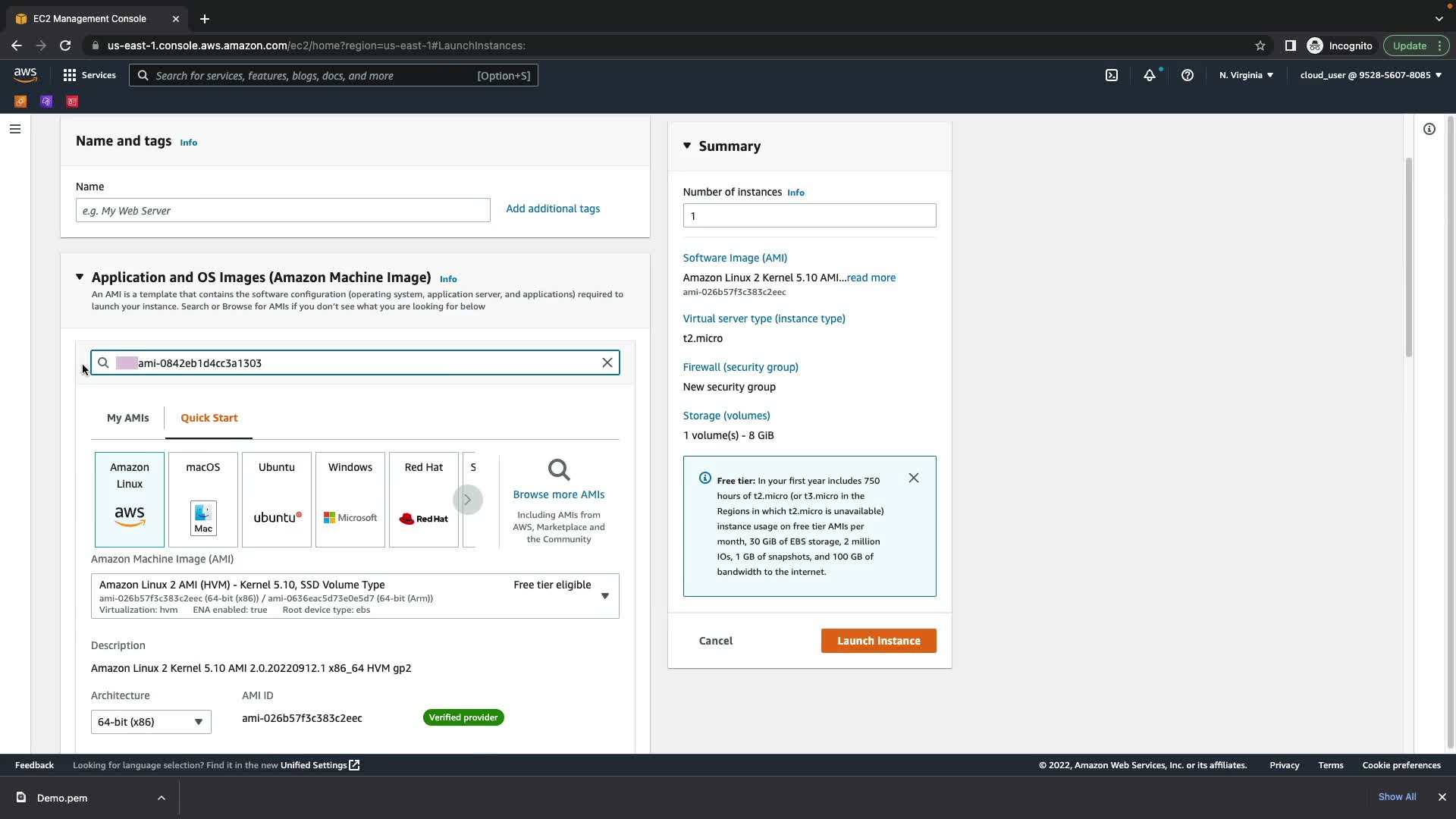
Task: Choose the Red Hat AMI tile
Action: click(424, 499)
